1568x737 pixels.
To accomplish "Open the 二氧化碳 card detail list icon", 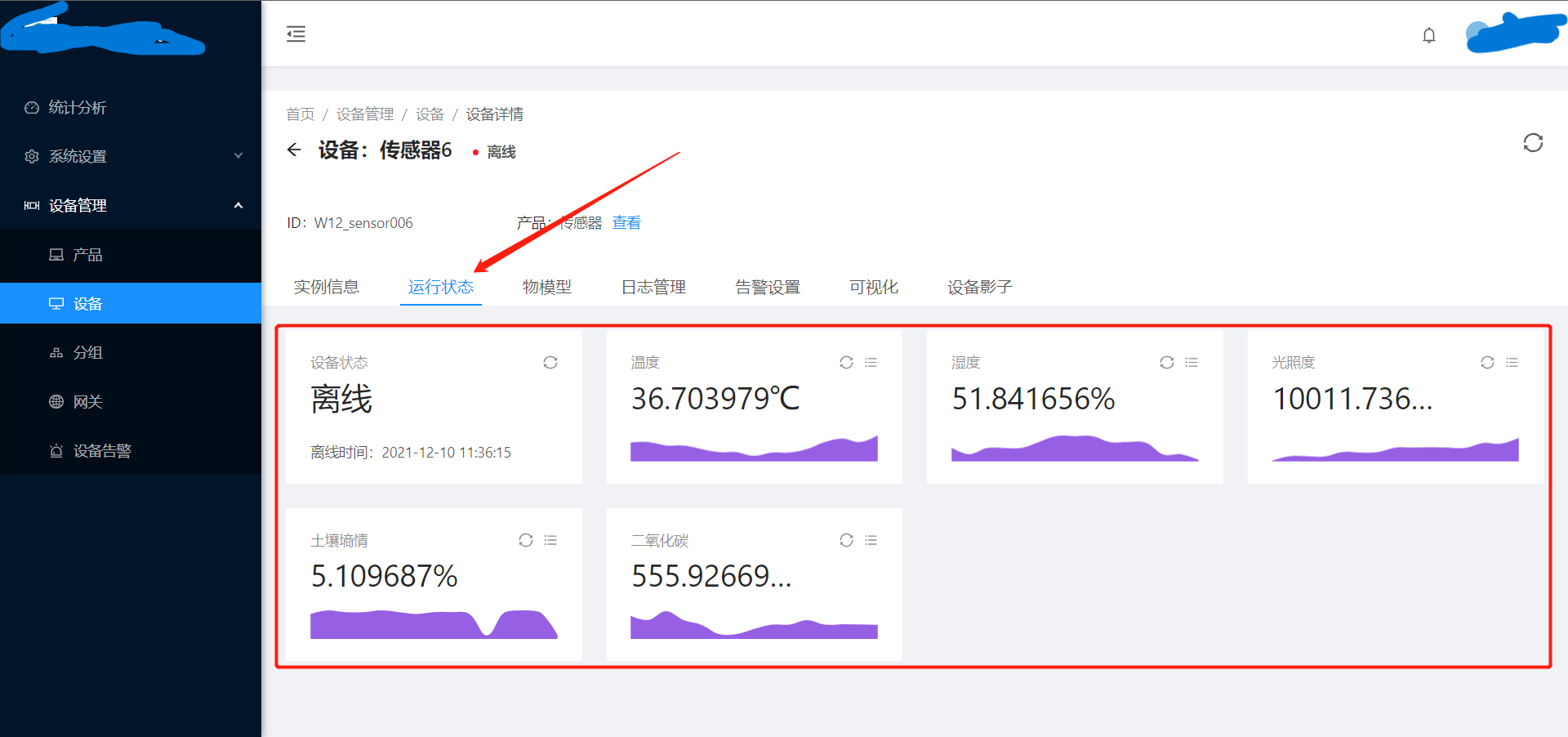I will pos(871,540).
